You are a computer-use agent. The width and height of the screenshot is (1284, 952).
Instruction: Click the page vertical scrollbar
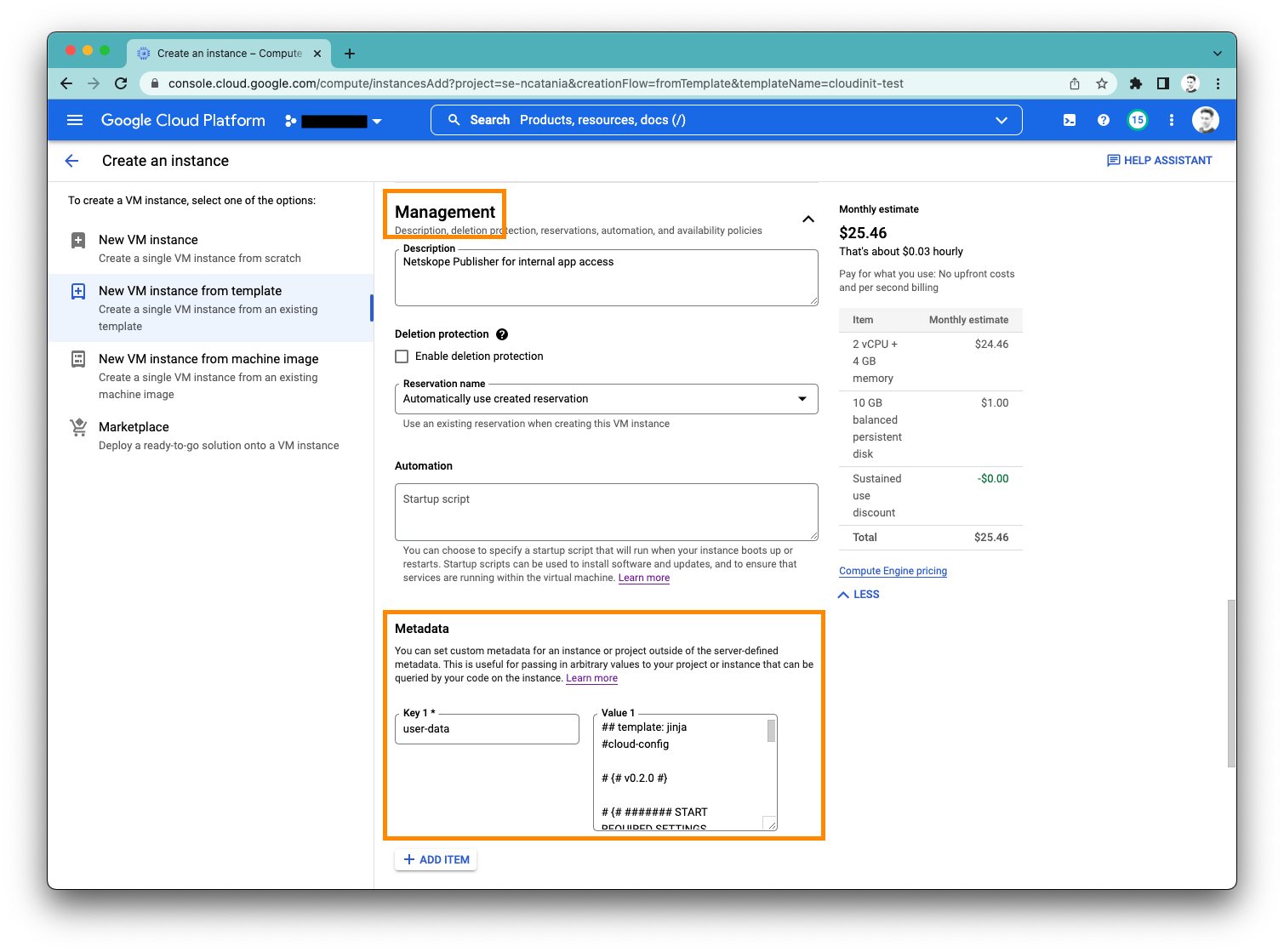[1230, 683]
